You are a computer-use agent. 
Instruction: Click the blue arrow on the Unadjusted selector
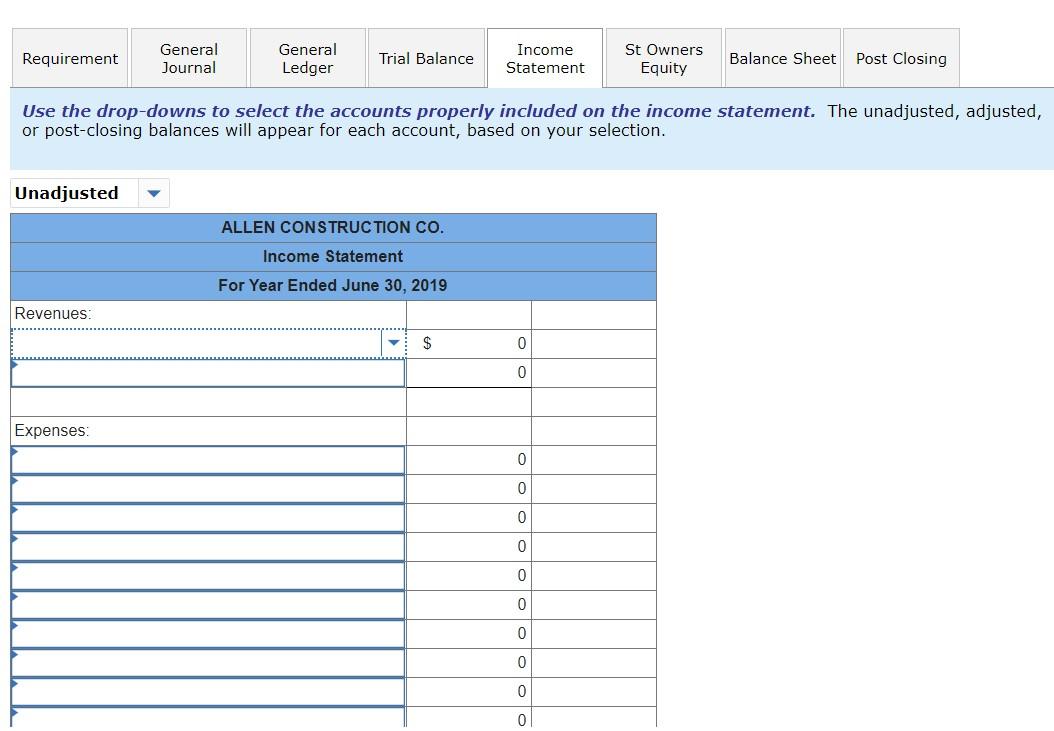pos(153,193)
